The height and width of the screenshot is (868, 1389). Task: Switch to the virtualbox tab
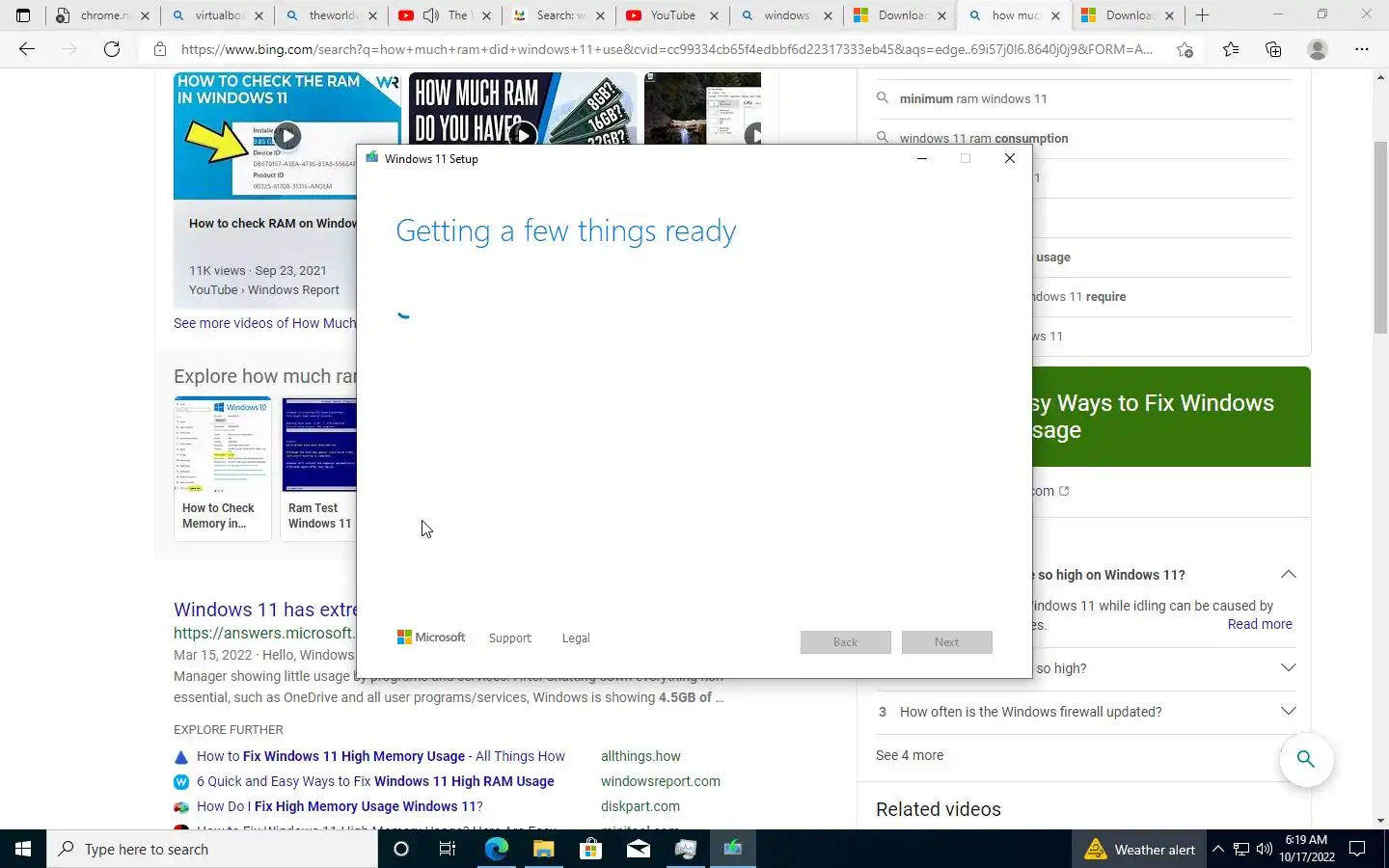[218, 15]
